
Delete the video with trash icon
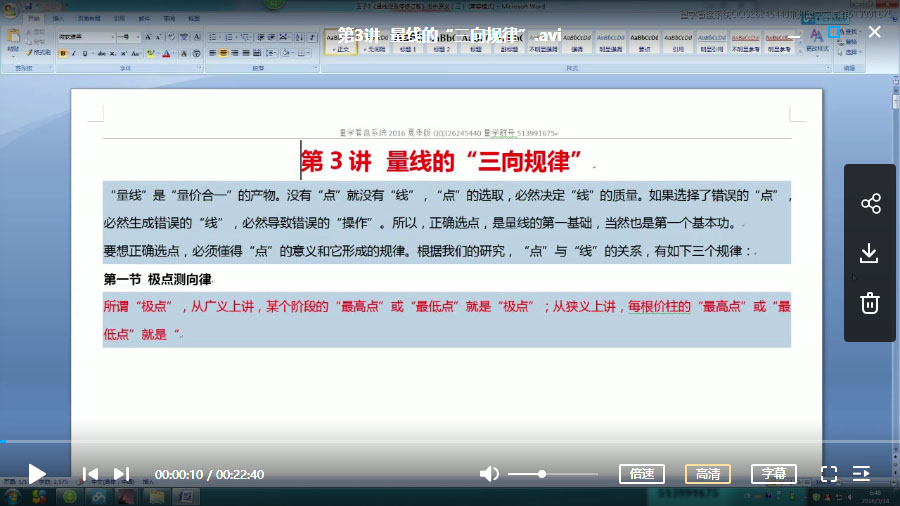[870, 303]
